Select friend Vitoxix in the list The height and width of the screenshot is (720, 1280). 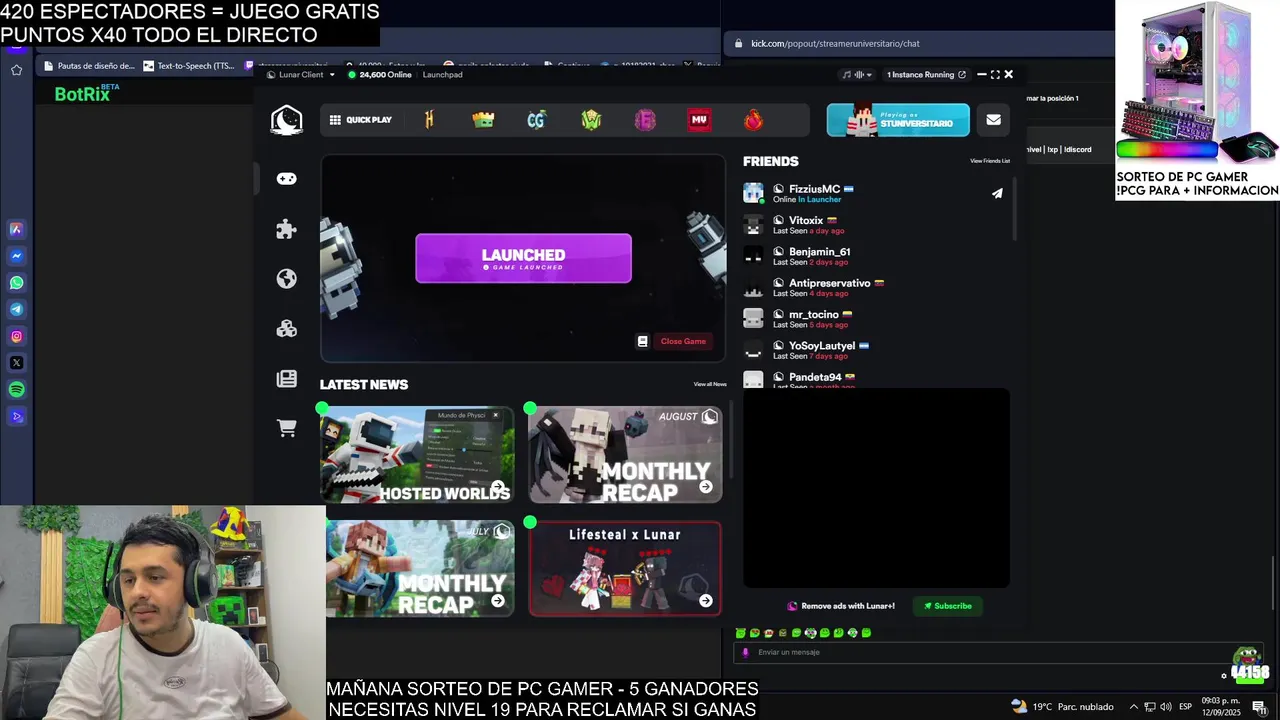pos(875,225)
